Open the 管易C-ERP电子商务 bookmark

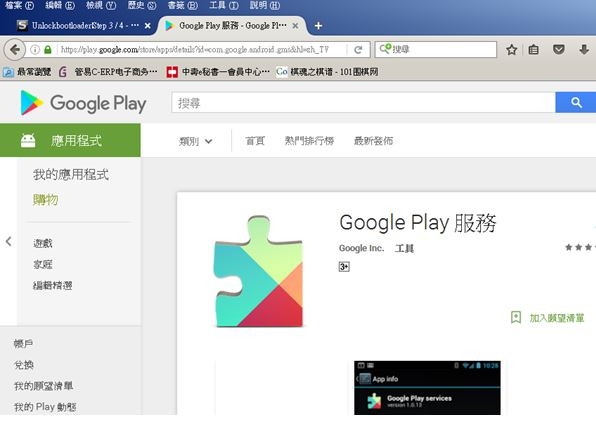(108, 71)
